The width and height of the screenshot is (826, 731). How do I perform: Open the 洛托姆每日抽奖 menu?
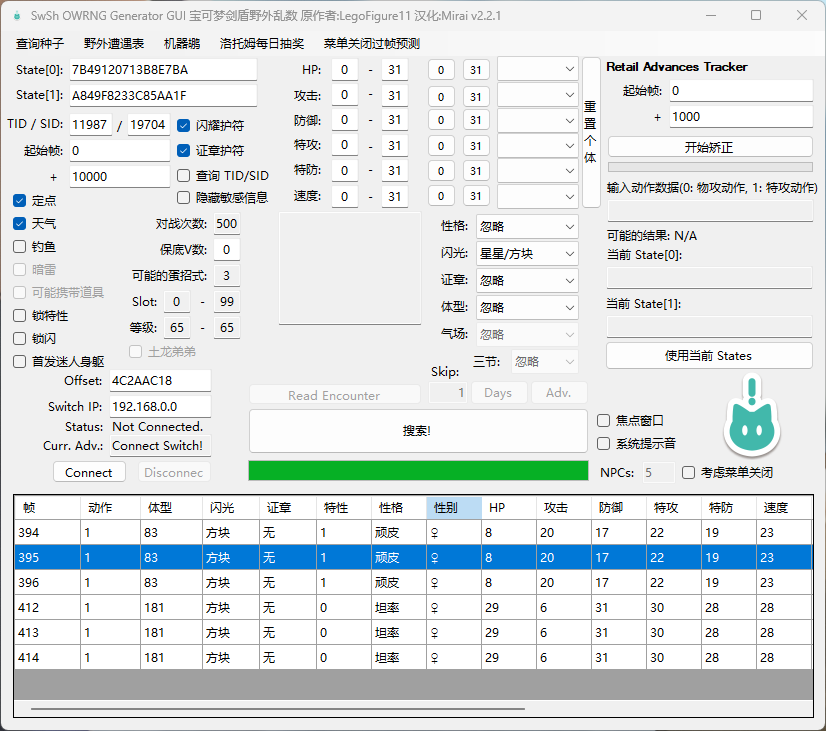(x=262, y=44)
